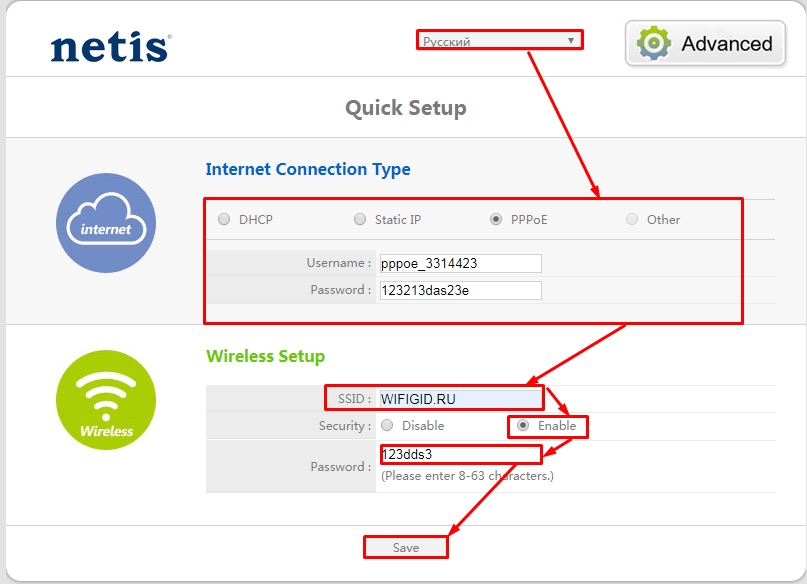Click the Internet Connection Type heading
This screenshot has width=807, height=584.
308,169
